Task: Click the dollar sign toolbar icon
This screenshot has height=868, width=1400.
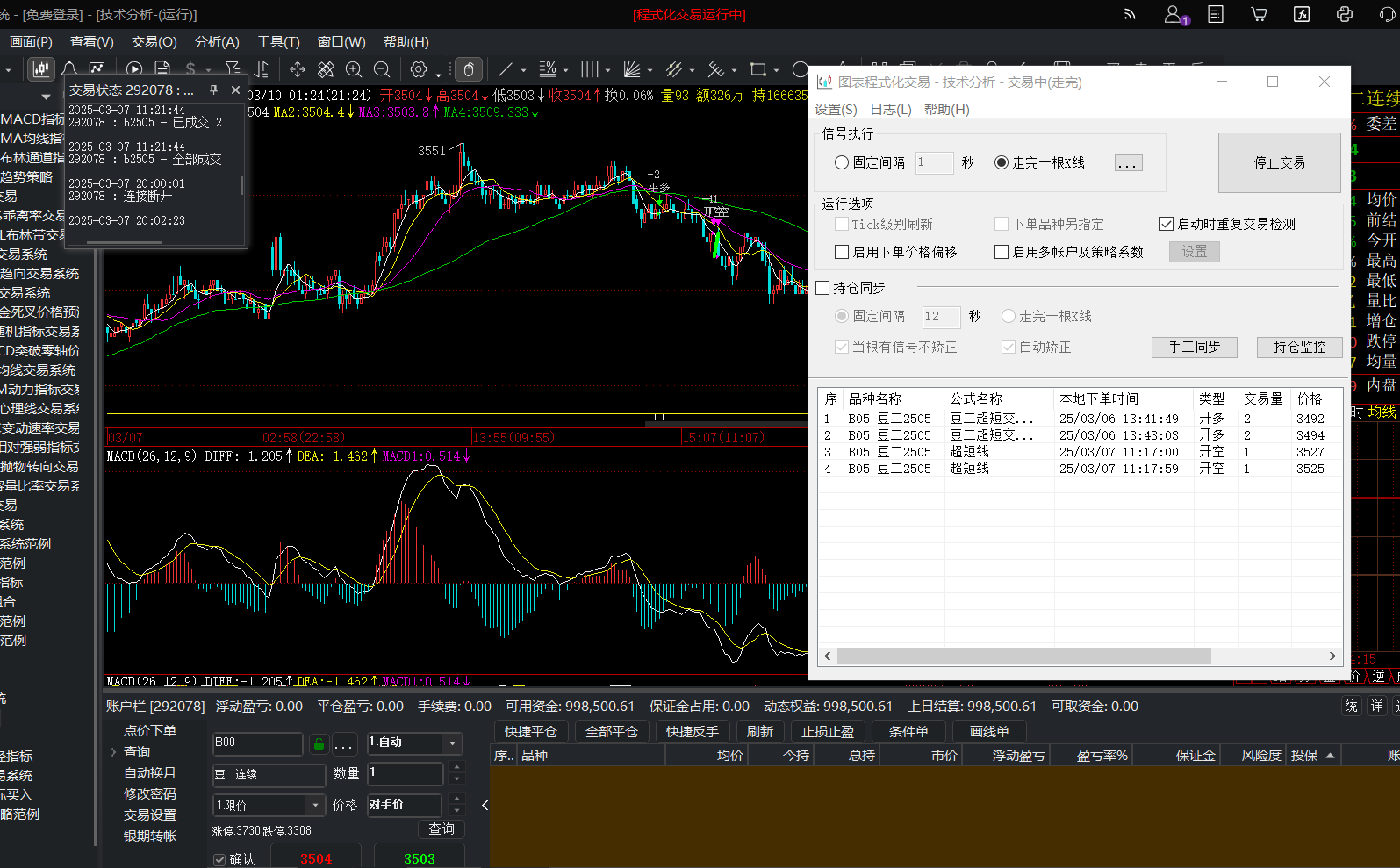Action: pyautogui.click(x=190, y=69)
